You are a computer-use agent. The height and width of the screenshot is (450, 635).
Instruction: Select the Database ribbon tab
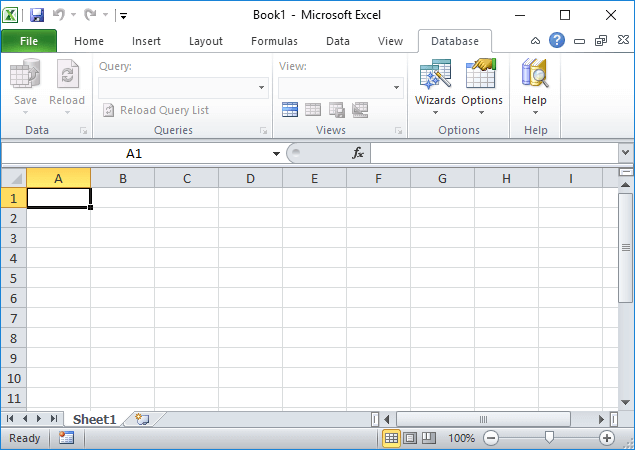point(455,41)
